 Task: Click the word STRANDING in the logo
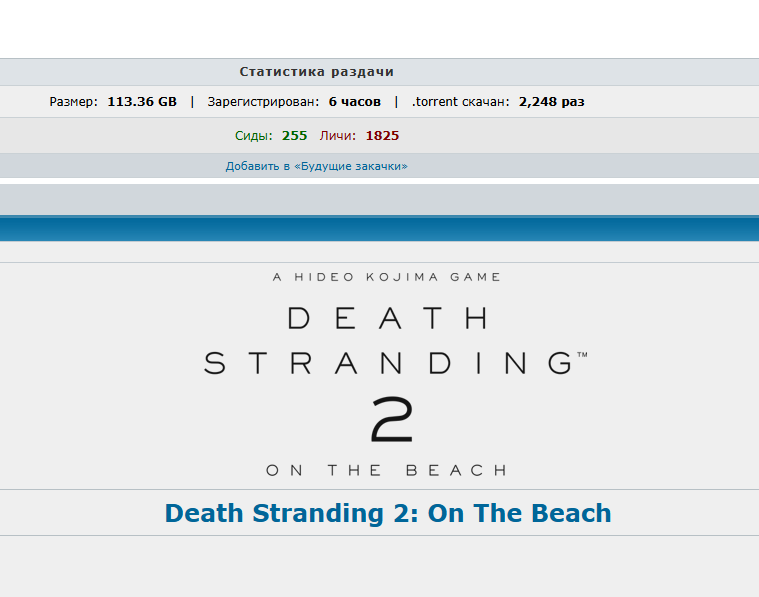pyautogui.click(x=387, y=362)
